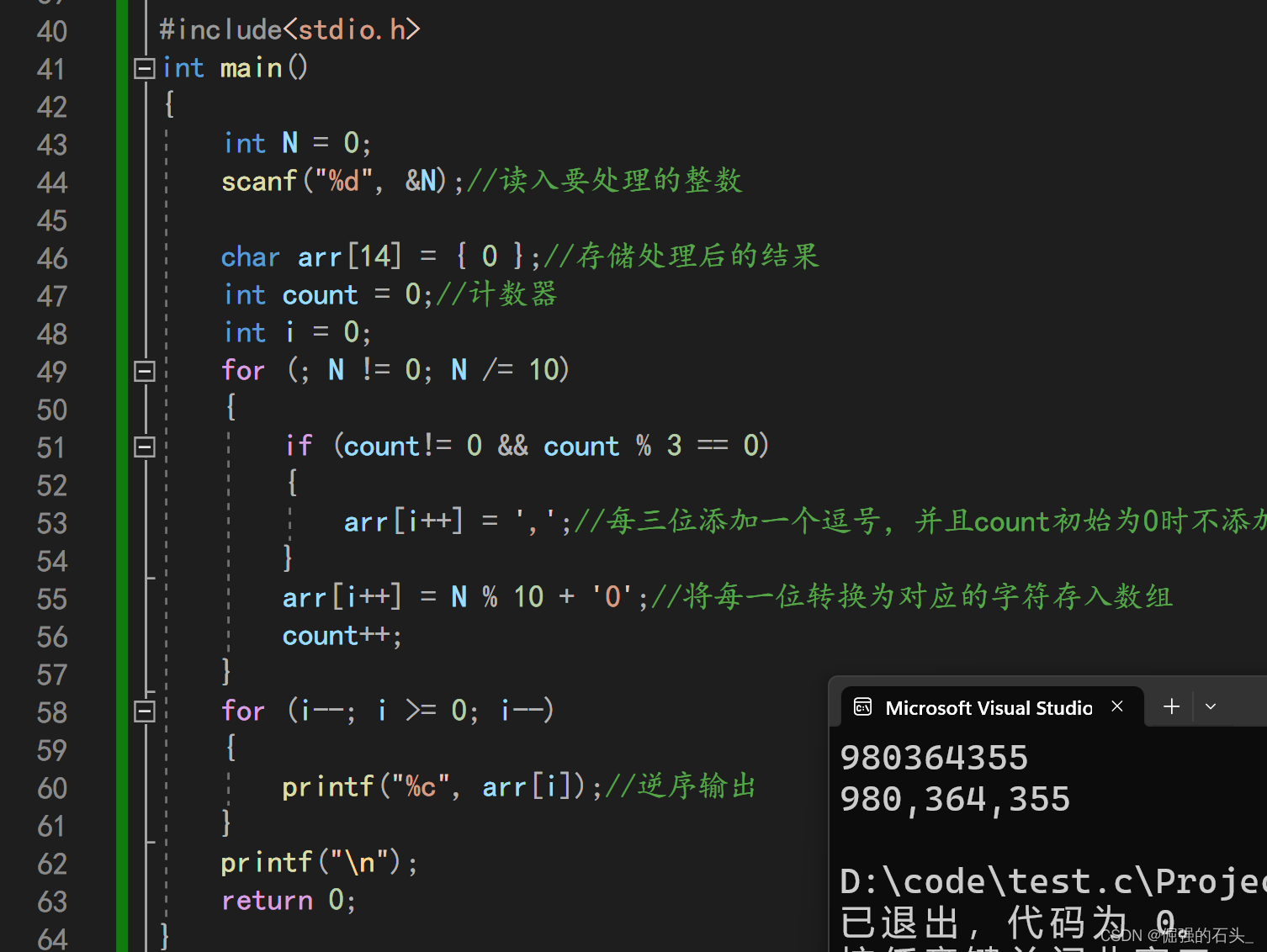Open the terminal tab dropdown chevron

pyautogui.click(x=1211, y=706)
